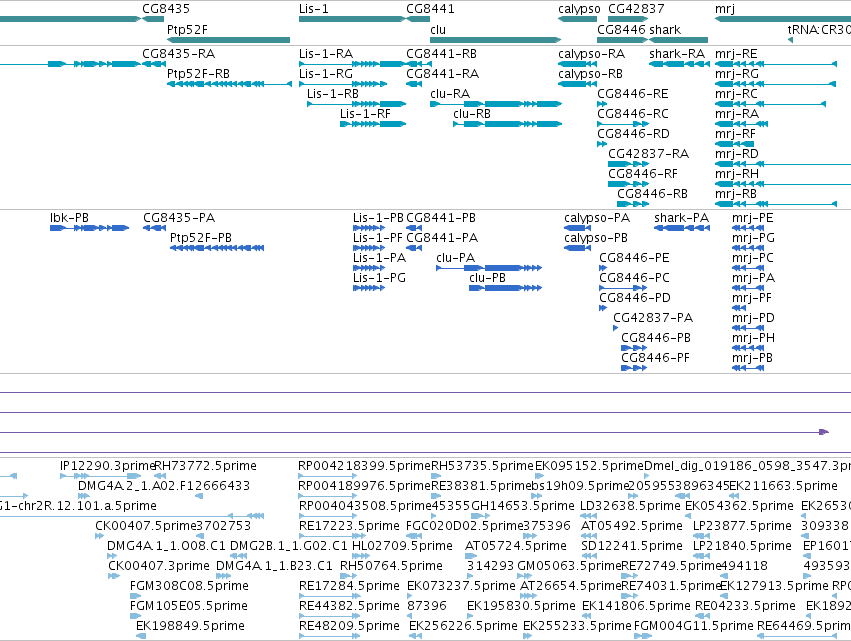The width and height of the screenshot is (851, 641).
Task: Click the purple arrowhead track end
Action: [824, 432]
